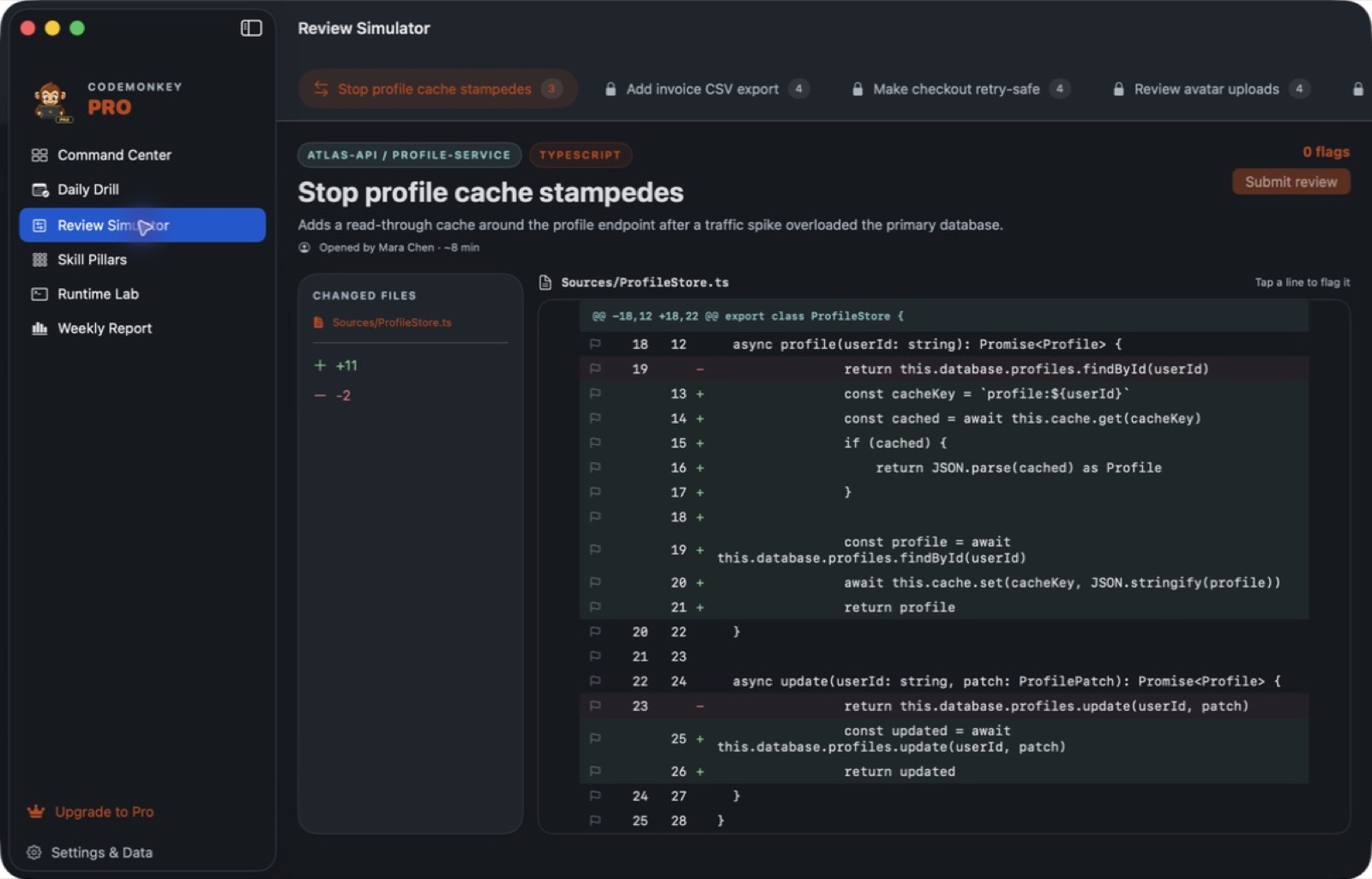The width and height of the screenshot is (1372, 879).
Task: Click flag icon on return updated line 26
Action: pos(595,772)
